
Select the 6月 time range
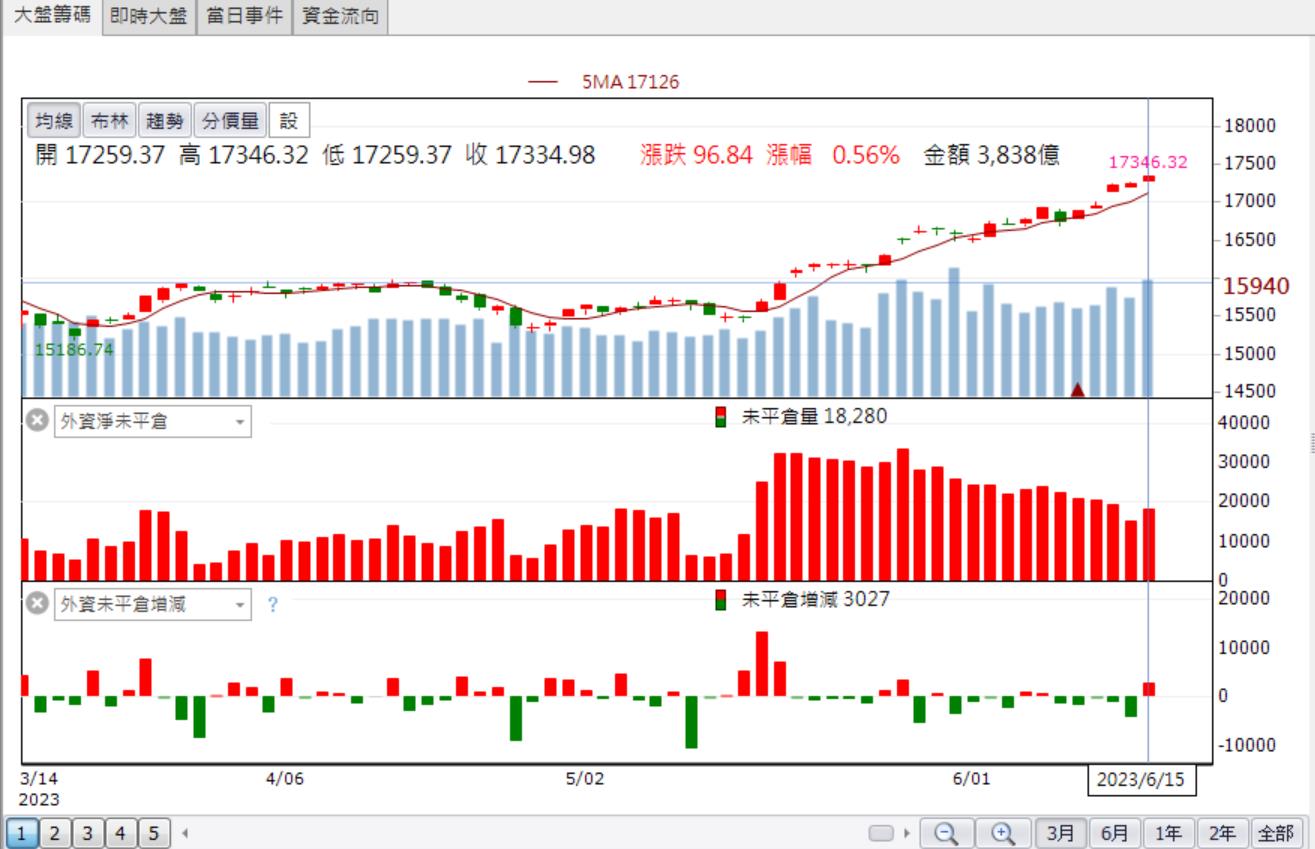point(1117,832)
